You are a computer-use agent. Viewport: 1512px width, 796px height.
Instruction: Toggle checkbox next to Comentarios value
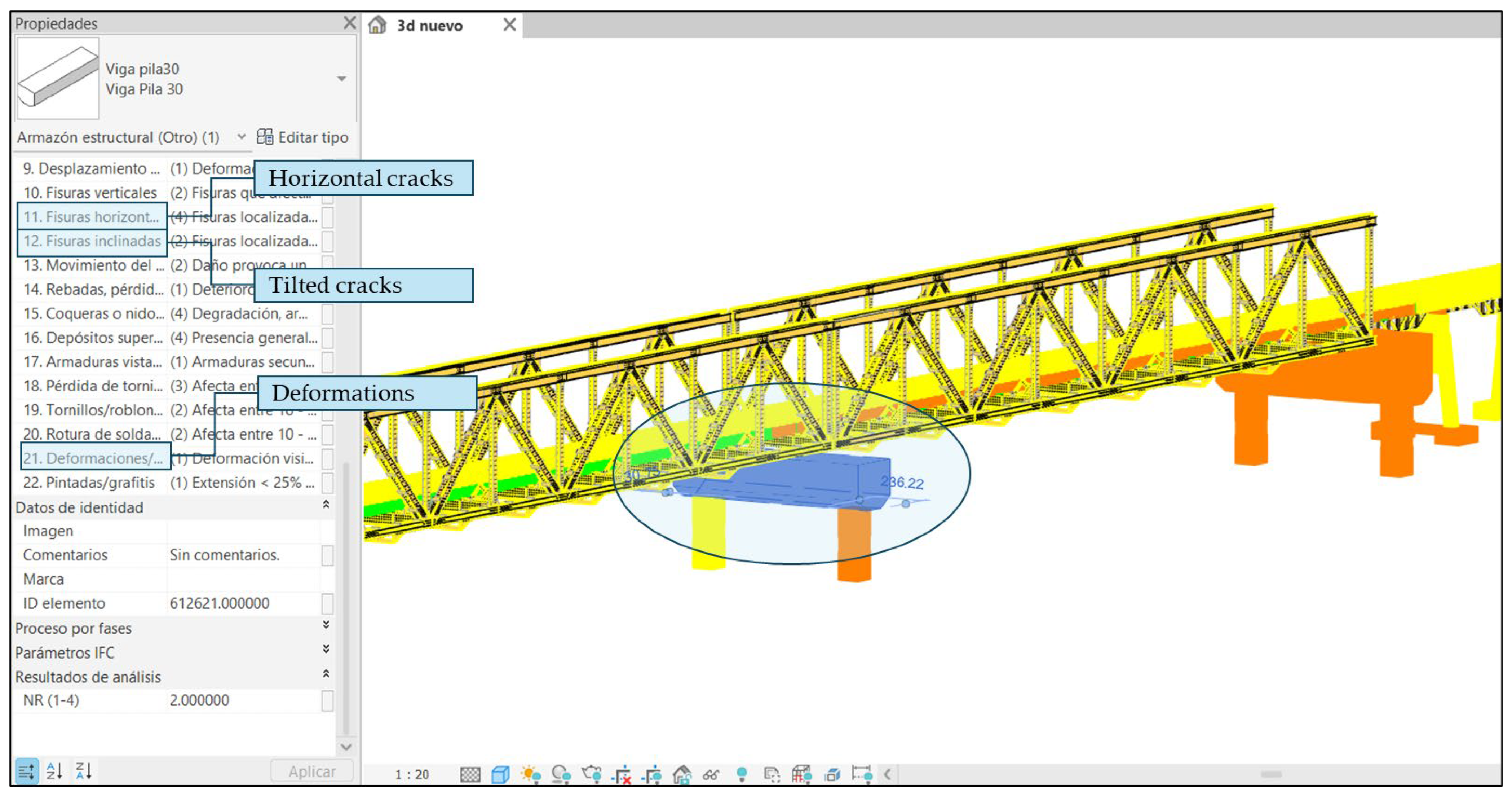327,555
